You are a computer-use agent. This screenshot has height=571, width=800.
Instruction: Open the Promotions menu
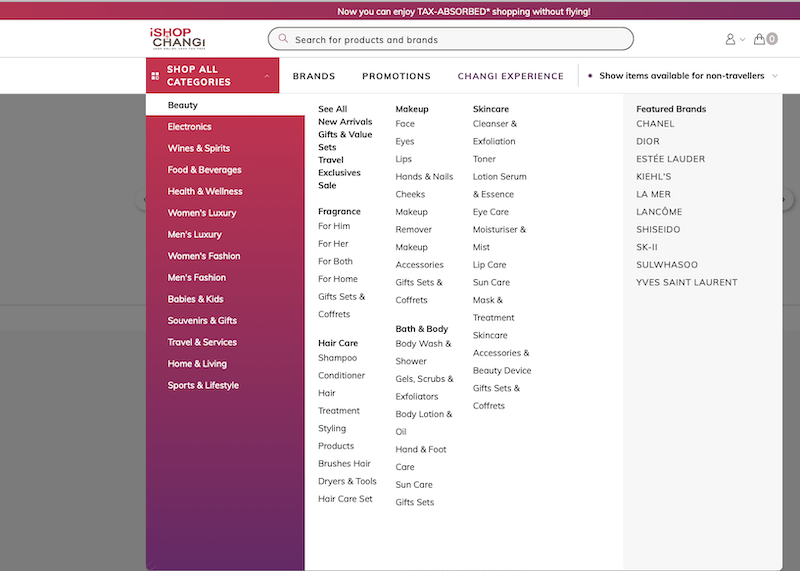396,76
